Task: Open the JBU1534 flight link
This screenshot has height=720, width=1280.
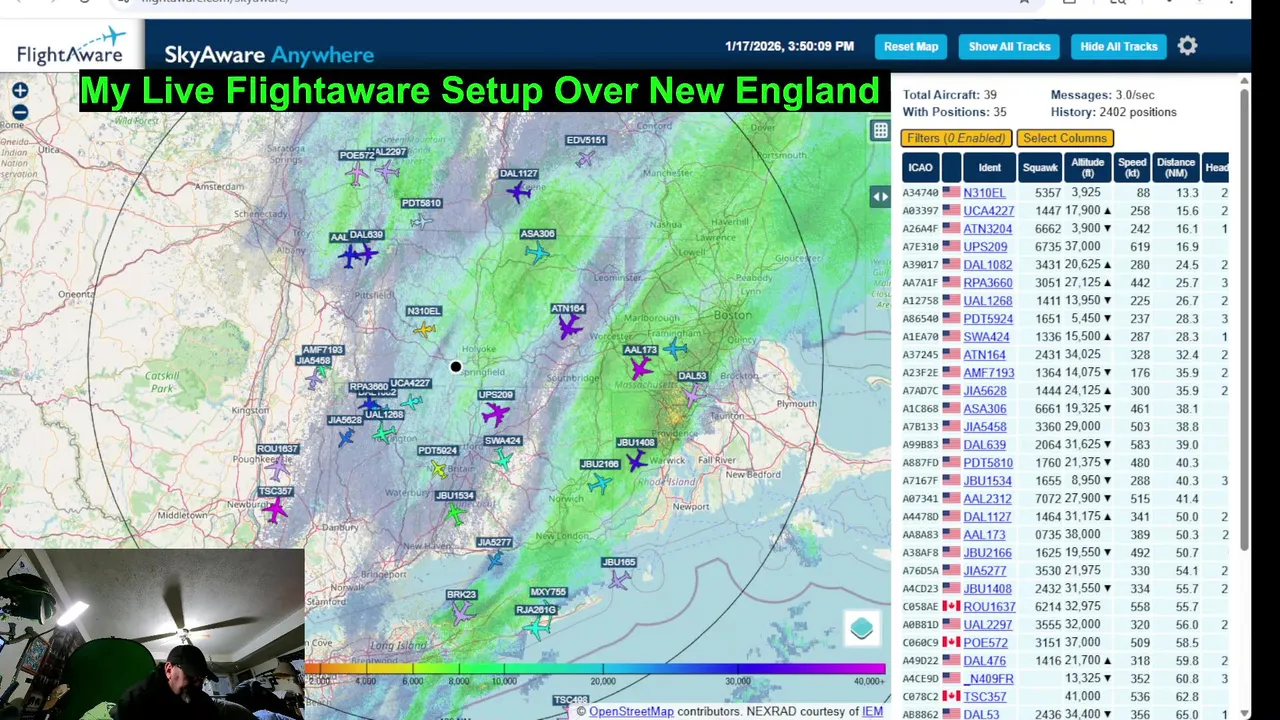Action: 987,481
